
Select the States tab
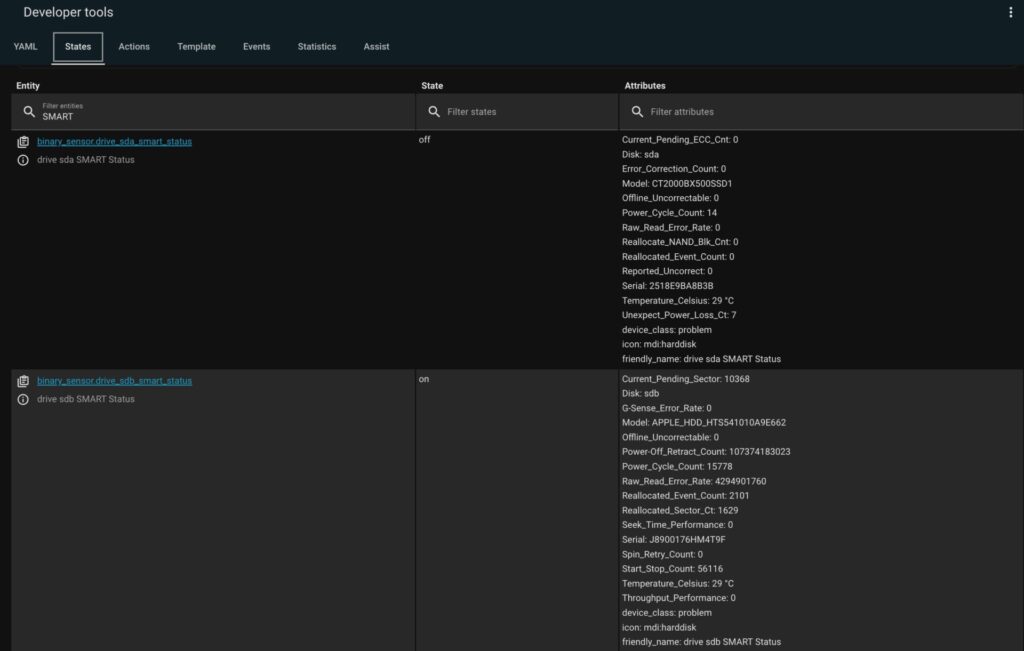(78, 47)
